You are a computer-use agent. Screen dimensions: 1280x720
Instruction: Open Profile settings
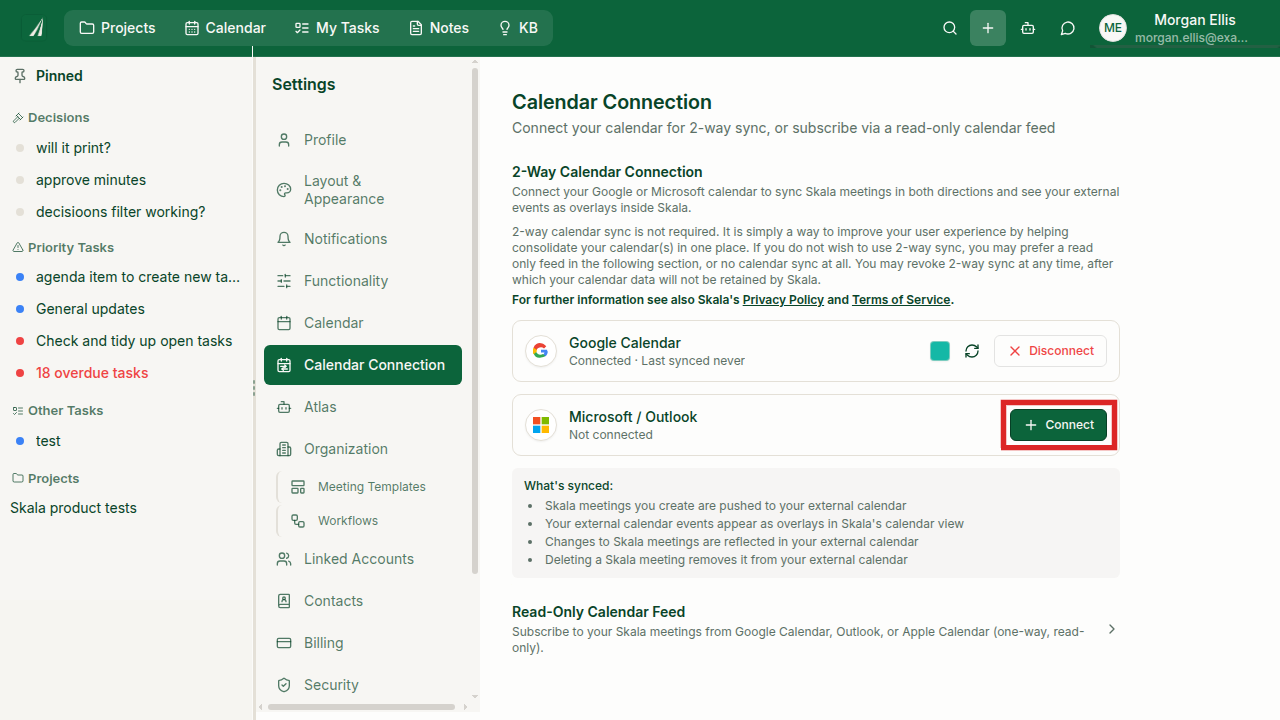pos(363,140)
